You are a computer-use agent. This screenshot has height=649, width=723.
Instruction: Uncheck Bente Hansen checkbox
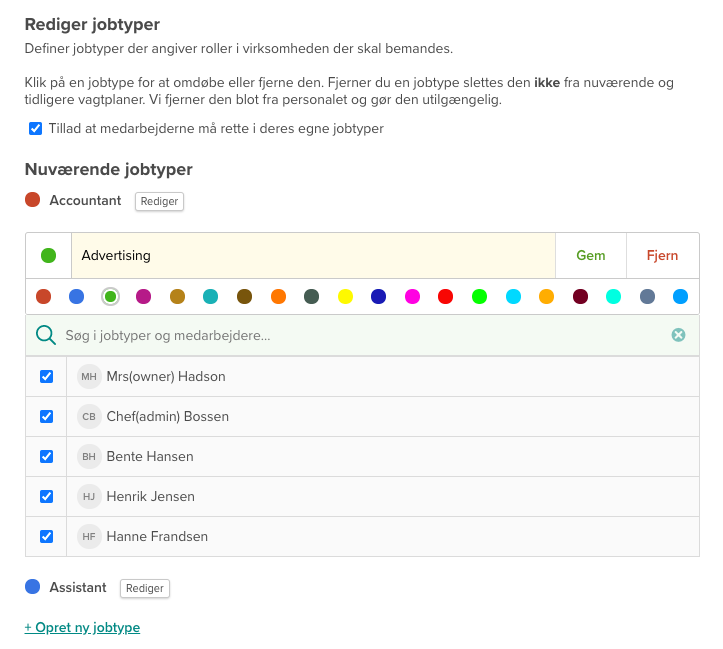point(46,457)
